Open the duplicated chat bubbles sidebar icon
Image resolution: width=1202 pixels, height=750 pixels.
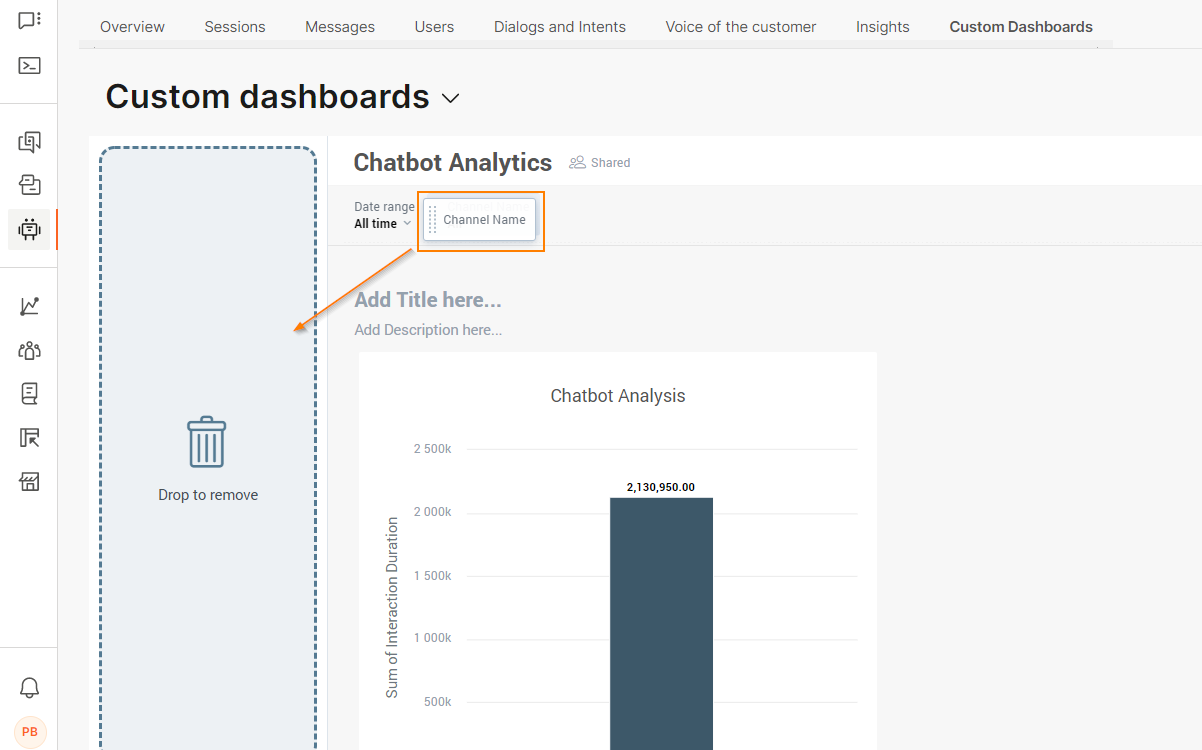29,141
